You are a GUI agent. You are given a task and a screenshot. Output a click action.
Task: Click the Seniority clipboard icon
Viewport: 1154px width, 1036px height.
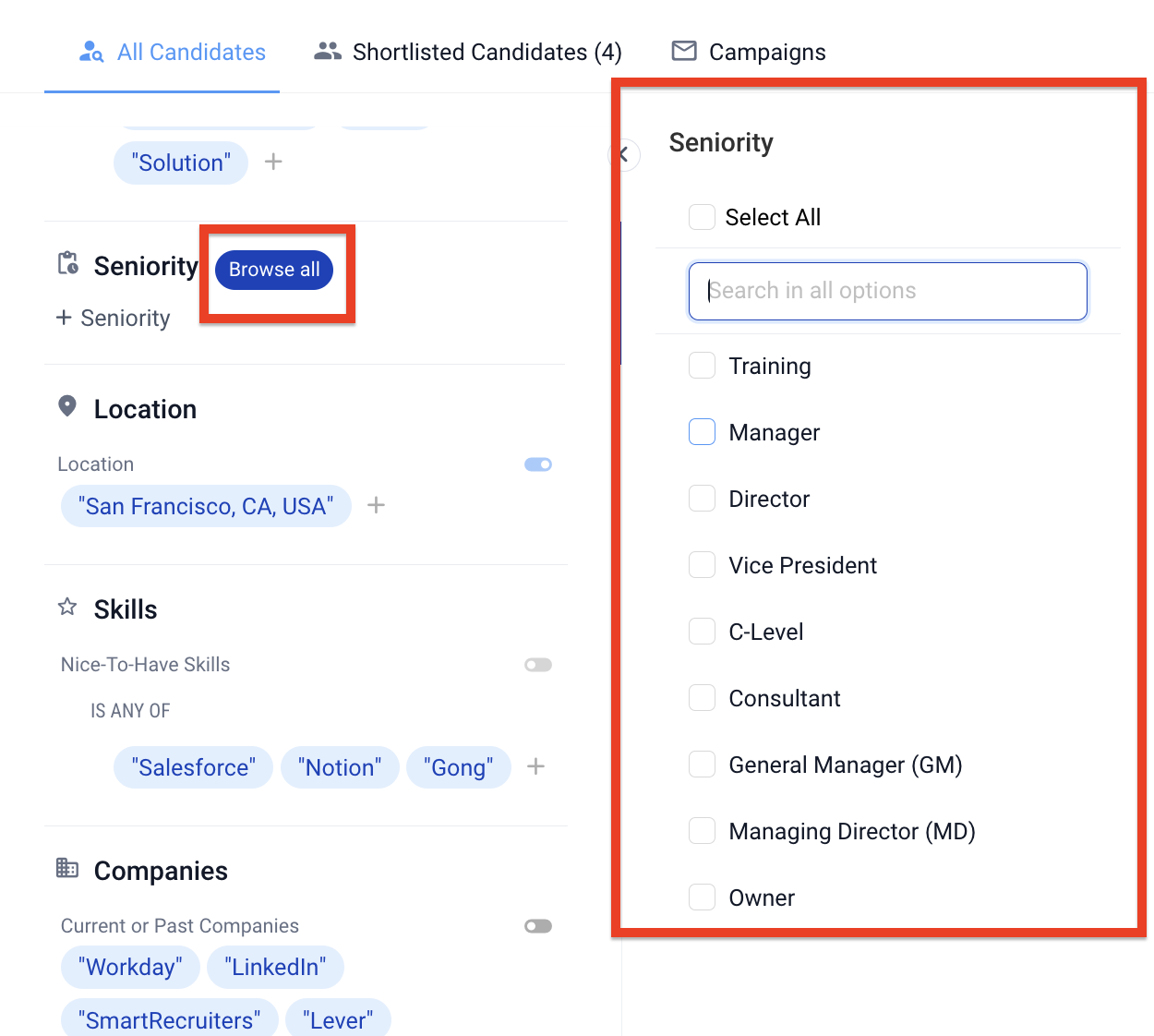pos(68,264)
